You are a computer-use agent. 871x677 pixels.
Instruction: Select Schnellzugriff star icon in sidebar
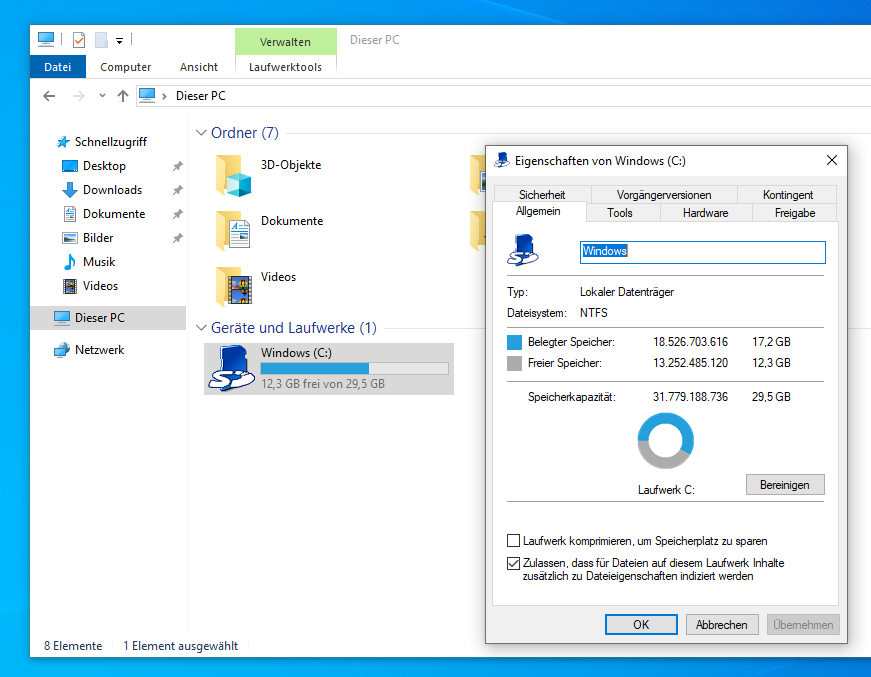click(x=63, y=142)
